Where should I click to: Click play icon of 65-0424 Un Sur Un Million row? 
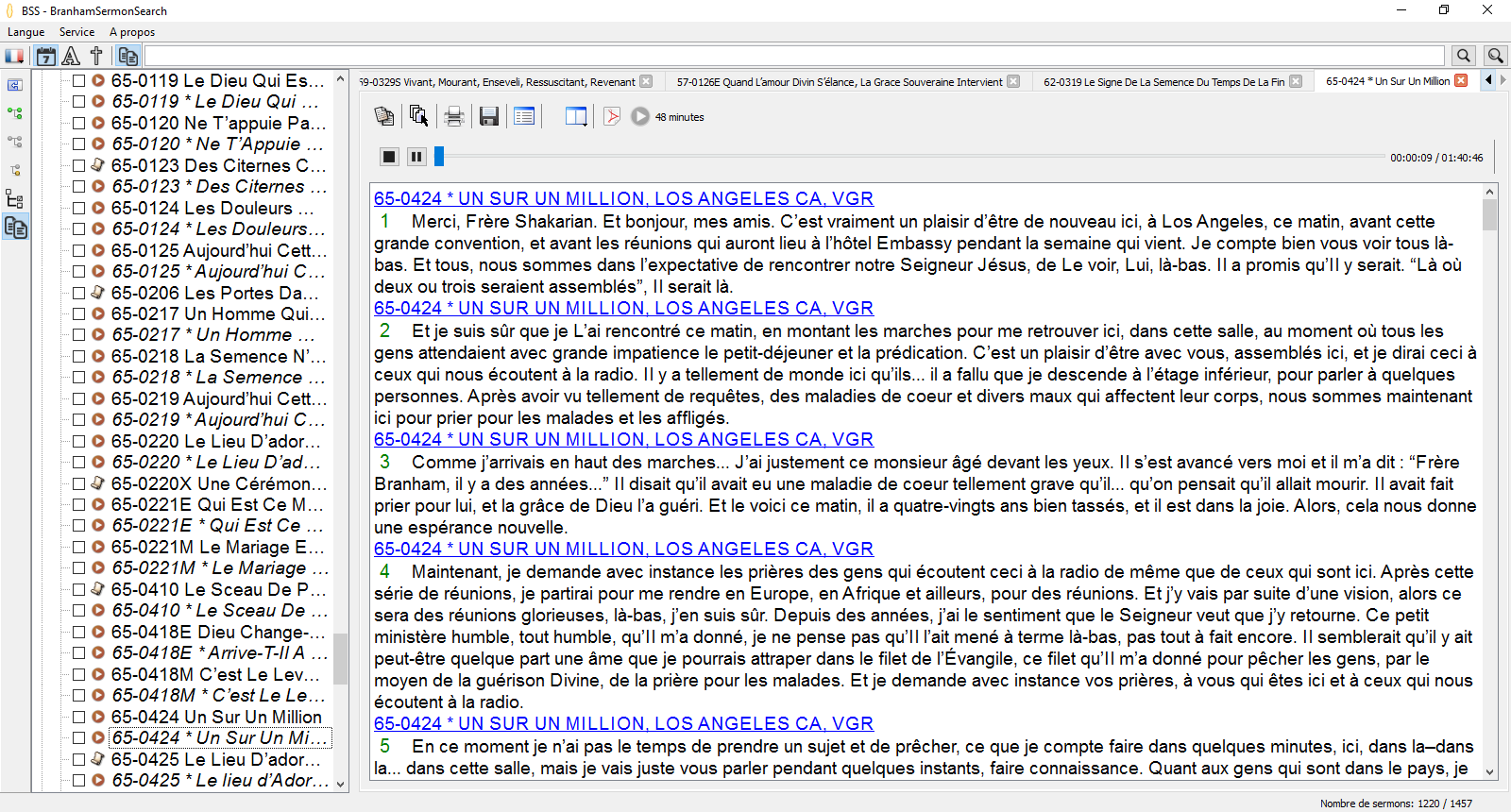click(x=97, y=717)
